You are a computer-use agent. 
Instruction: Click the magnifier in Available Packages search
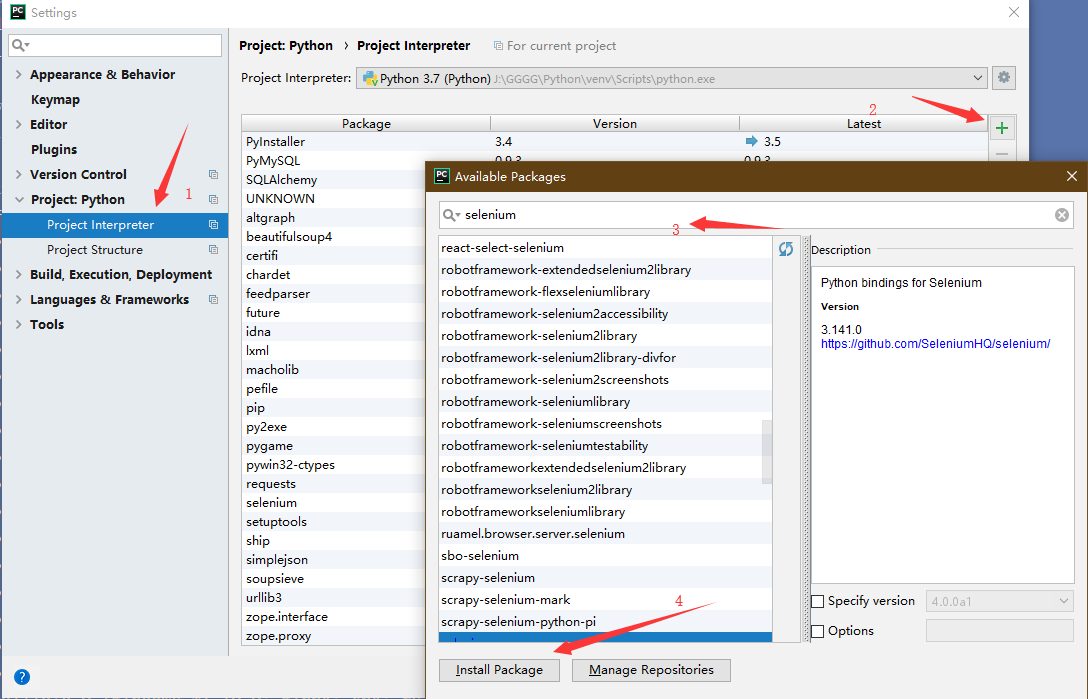pos(451,215)
